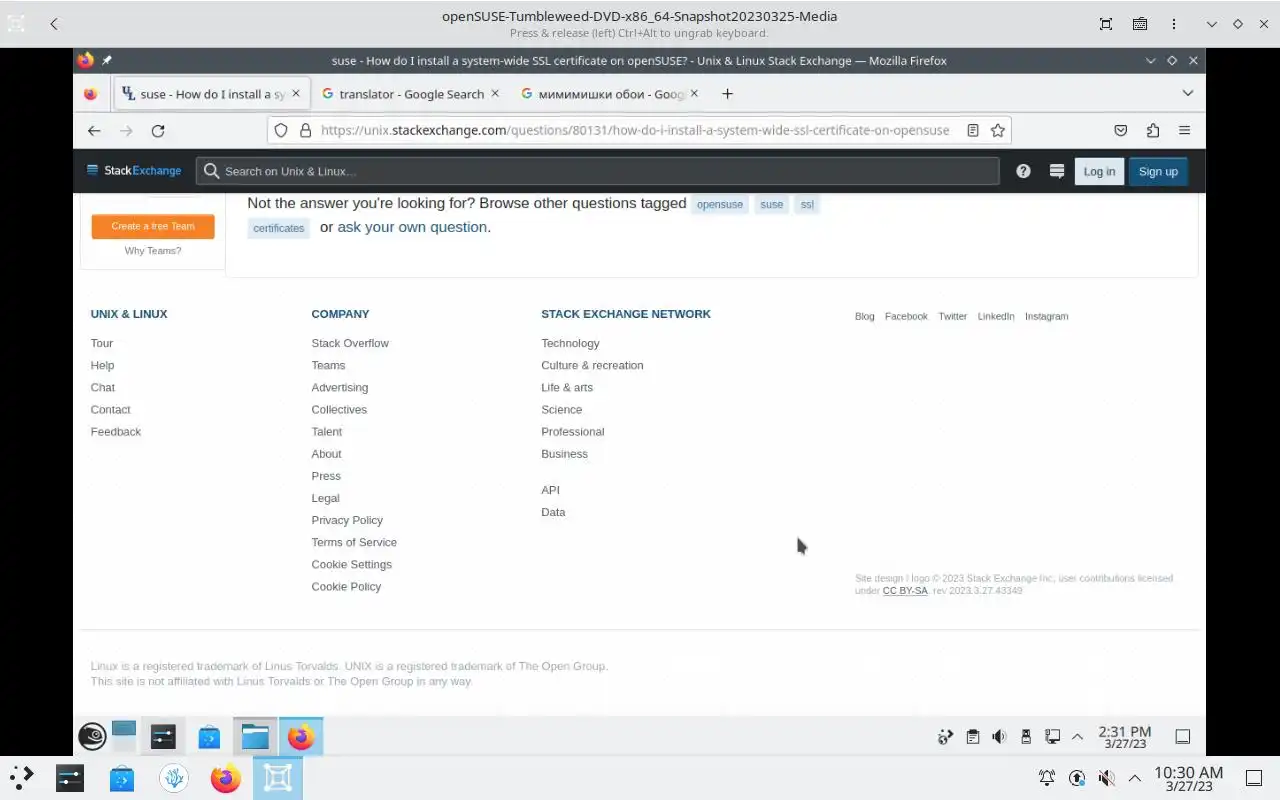View site padlock security info
This screenshot has width=1280, height=800.
coord(305,130)
